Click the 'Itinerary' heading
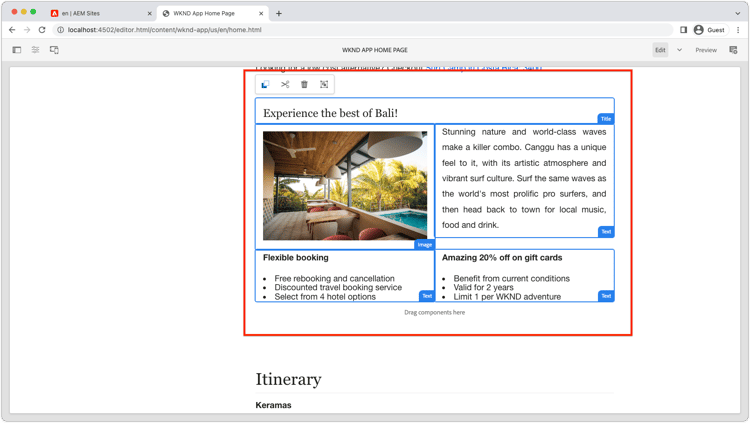The image size is (750, 423). click(288, 379)
